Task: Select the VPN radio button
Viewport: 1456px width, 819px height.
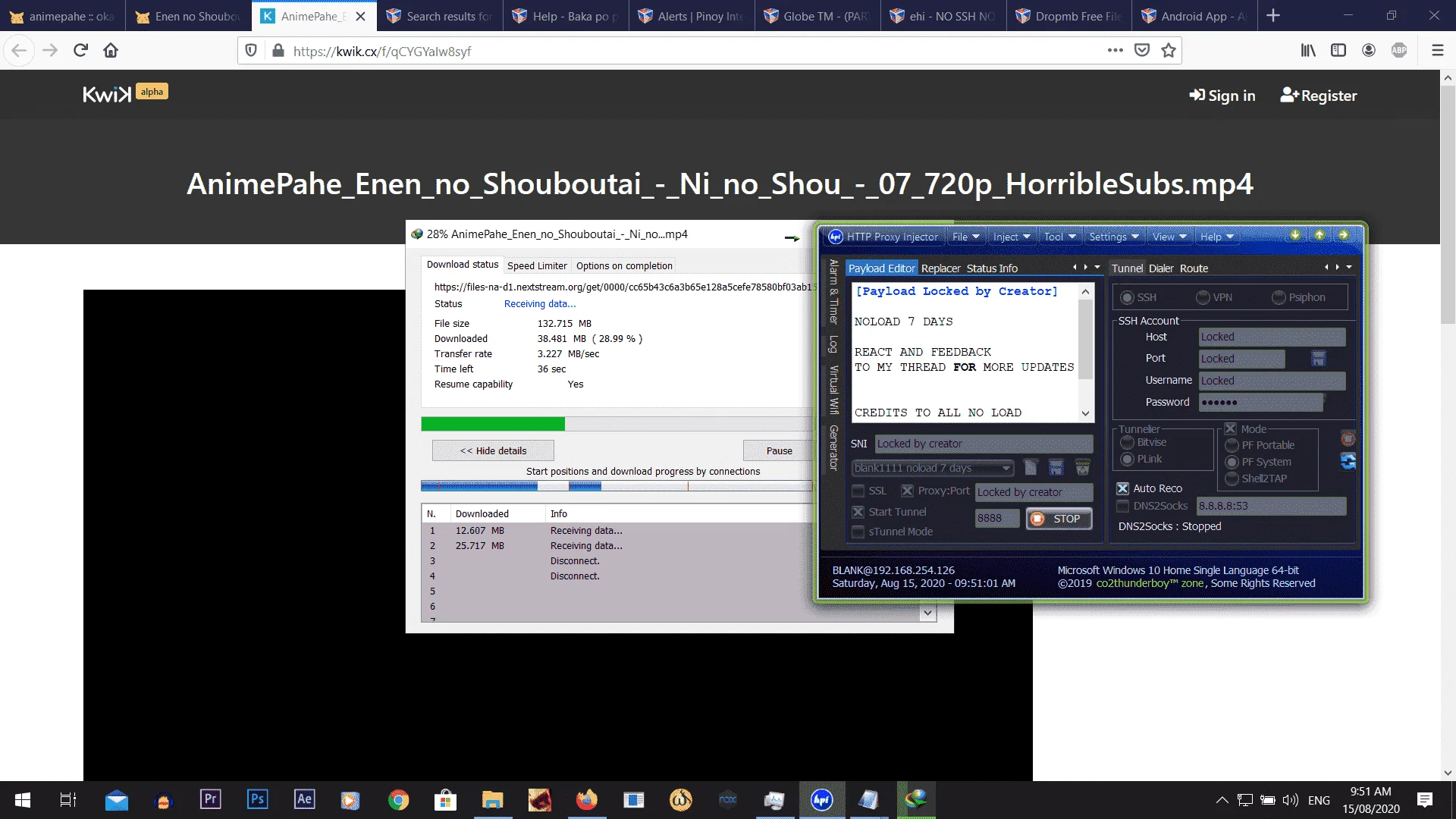Action: coord(1203,297)
